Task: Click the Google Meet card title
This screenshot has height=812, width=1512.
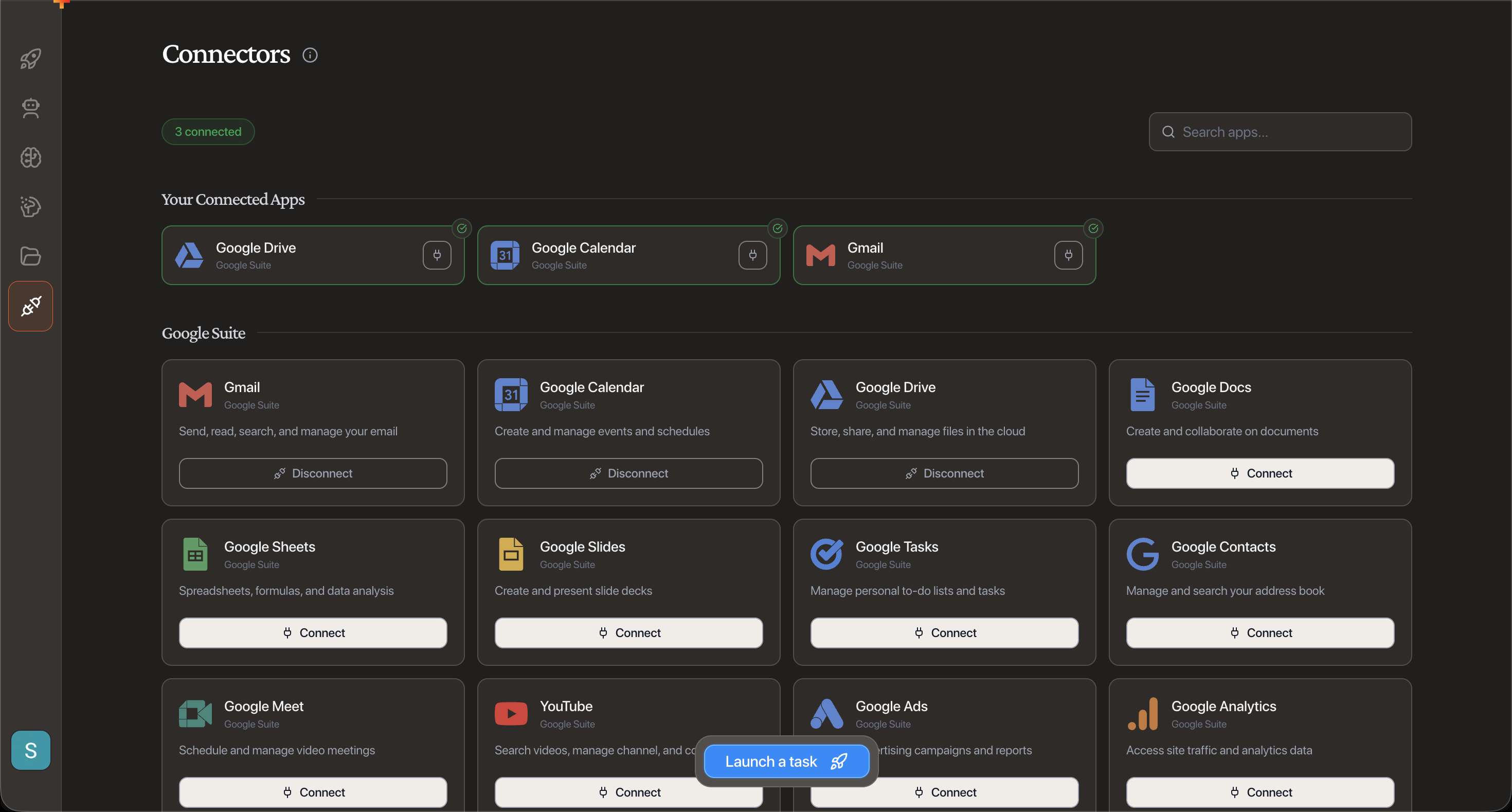Action: coord(264,705)
